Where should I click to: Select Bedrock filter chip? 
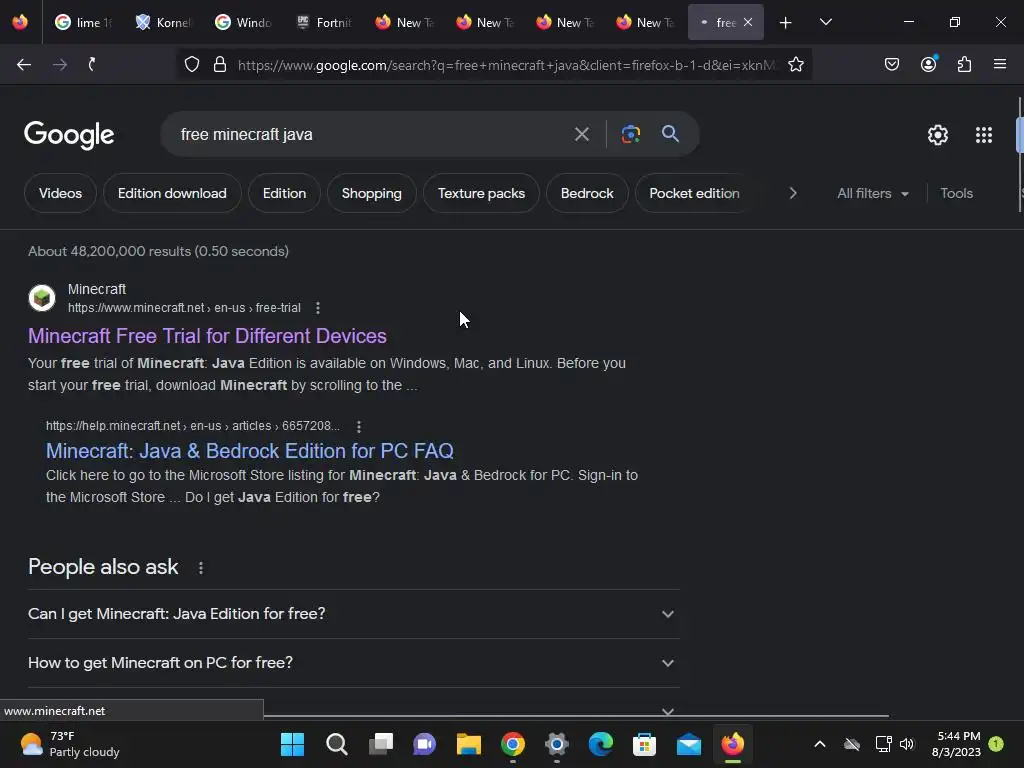587,193
